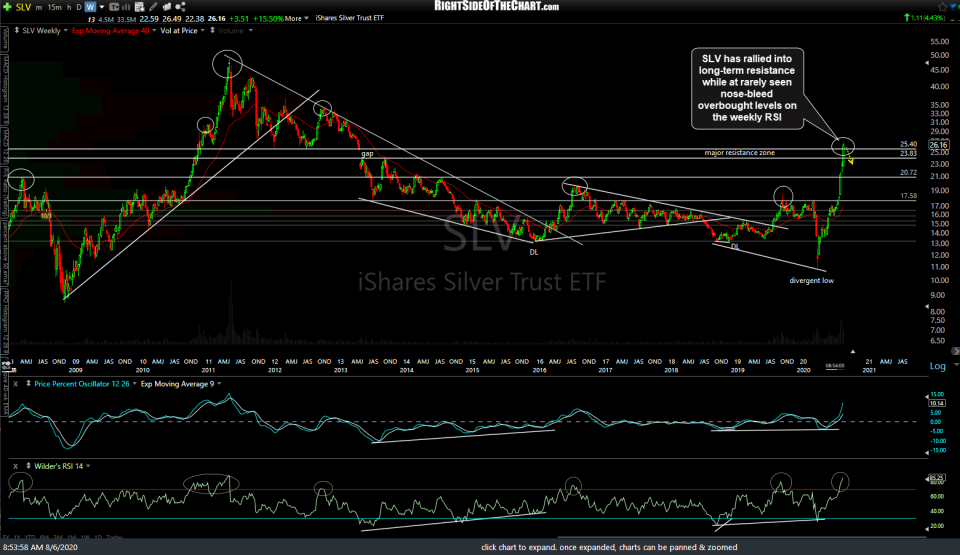960x555 pixels.
Task: Click the up-down reorder arrows beside SLV Weekly
Action: (17, 30)
